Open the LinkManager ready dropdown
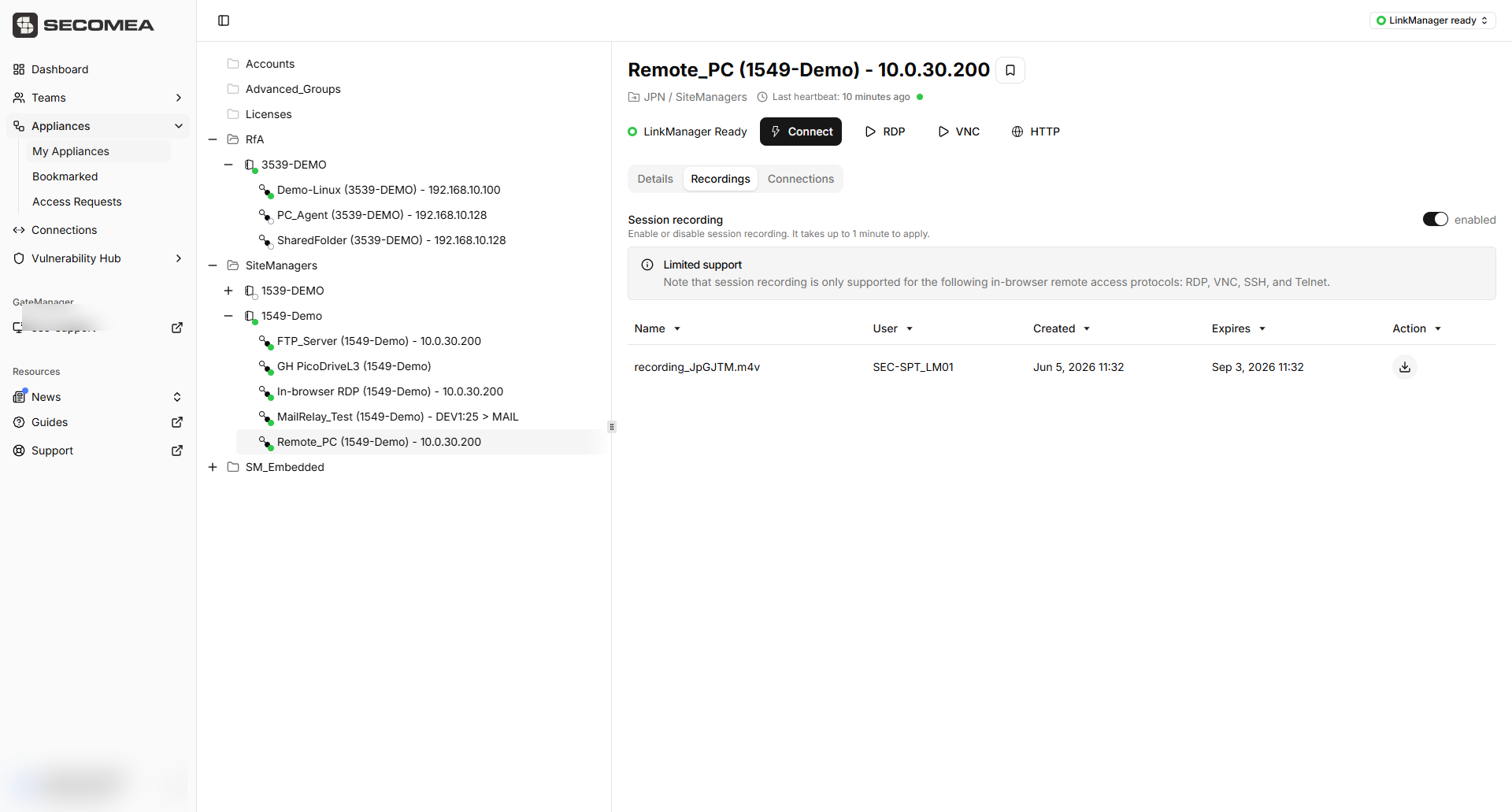The height and width of the screenshot is (812, 1512). (x=1432, y=20)
